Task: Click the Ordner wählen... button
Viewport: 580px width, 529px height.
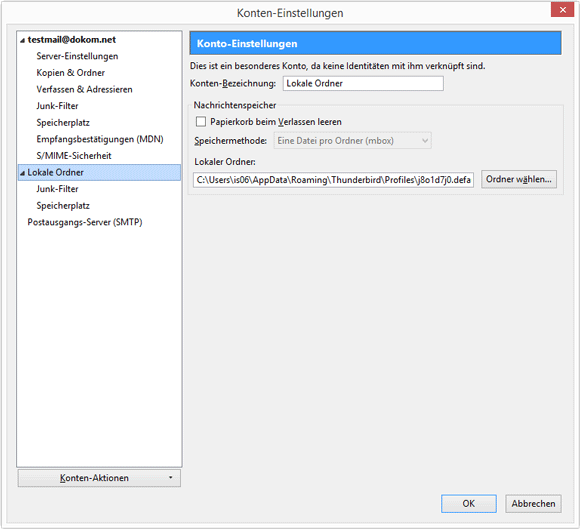Action: pyautogui.click(x=519, y=179)
